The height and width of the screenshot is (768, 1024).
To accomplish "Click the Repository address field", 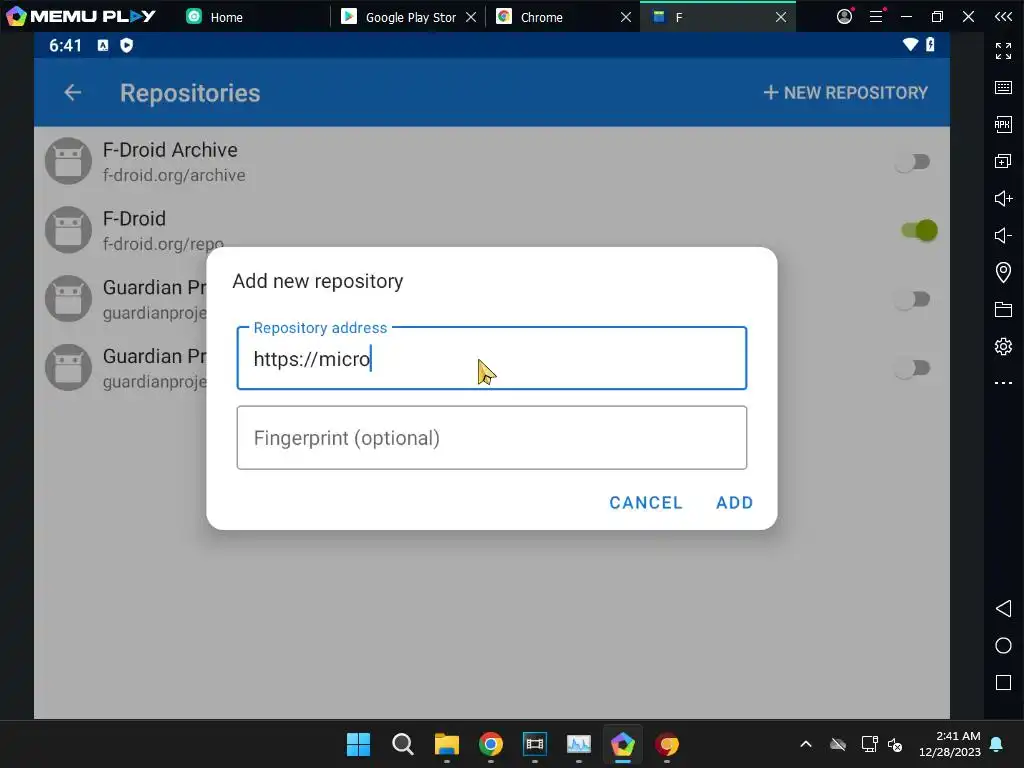I will 492,359.
